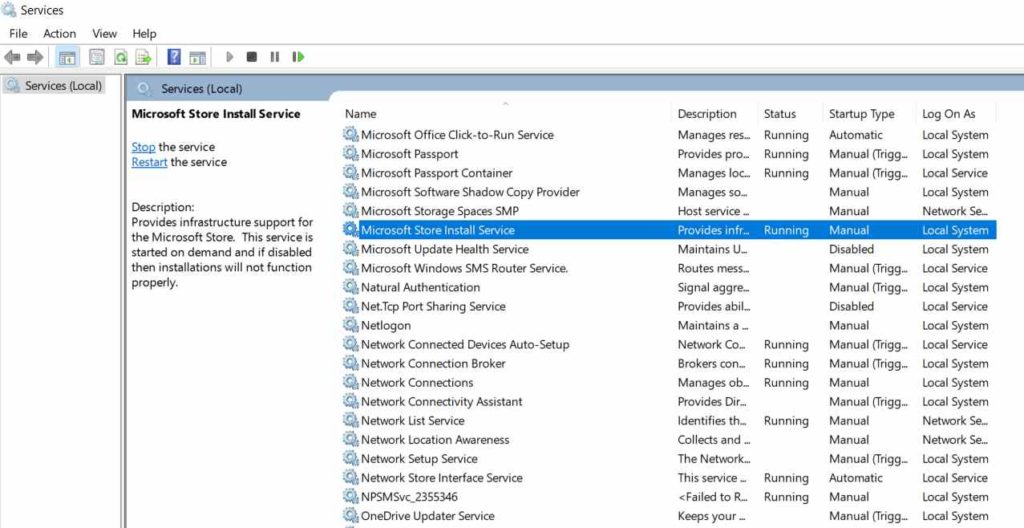Open the Help menu

coord(144,33)
